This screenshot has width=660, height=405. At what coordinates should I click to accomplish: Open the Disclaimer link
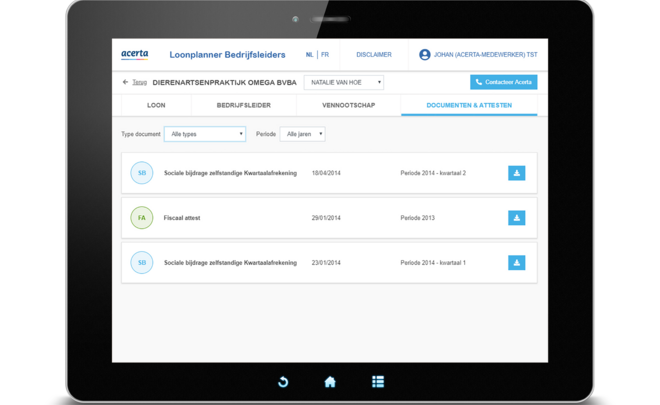(x=374, y=55)
